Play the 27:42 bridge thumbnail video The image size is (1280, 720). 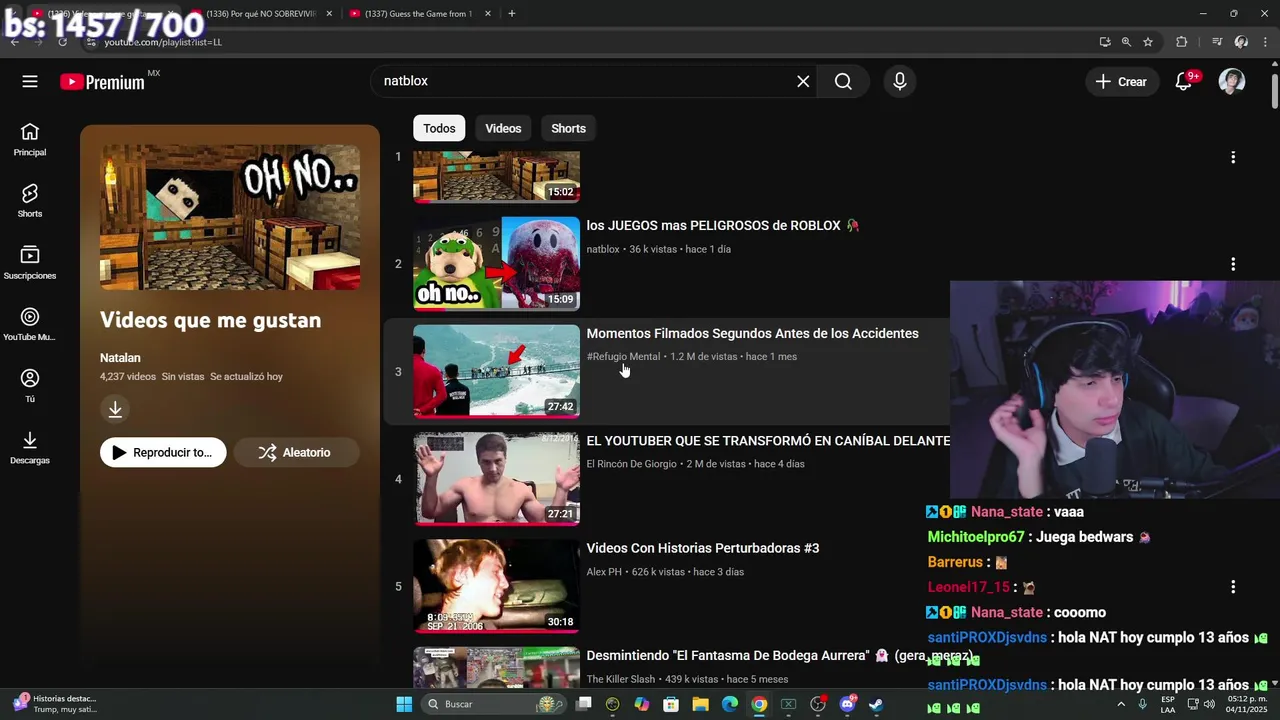[x=496, y=371]
